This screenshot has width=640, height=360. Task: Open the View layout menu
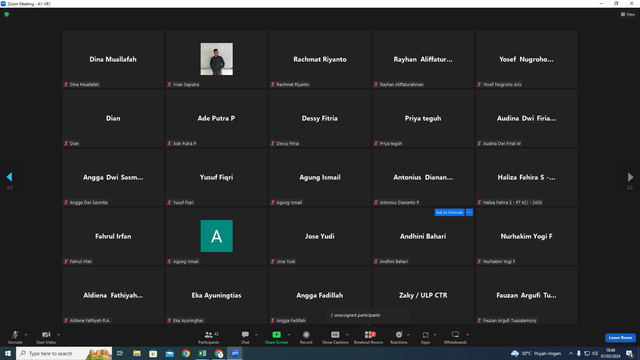[x=628, y=14]
